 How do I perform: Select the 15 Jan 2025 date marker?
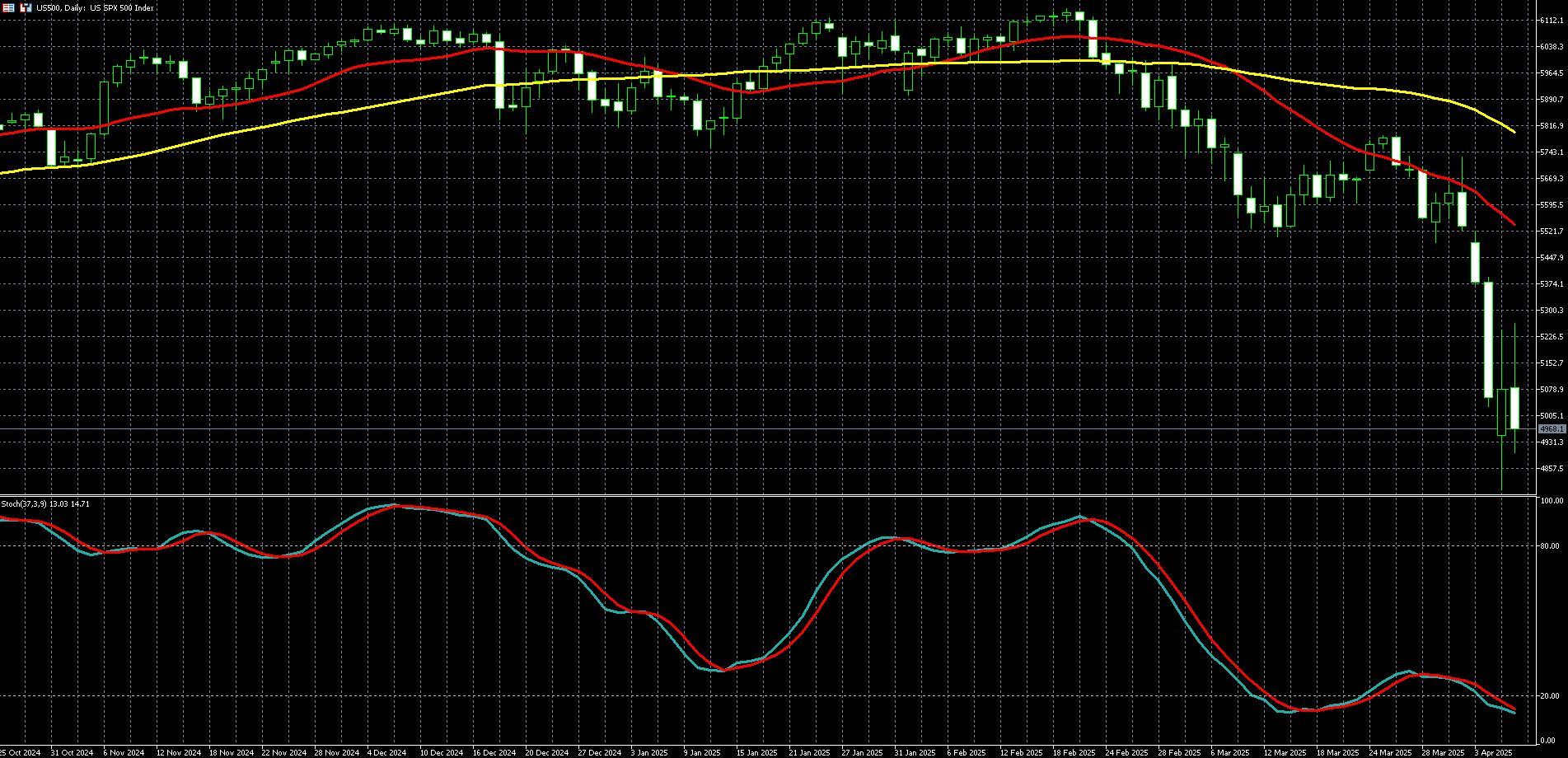pyautogui.click(x=756, y=752)
